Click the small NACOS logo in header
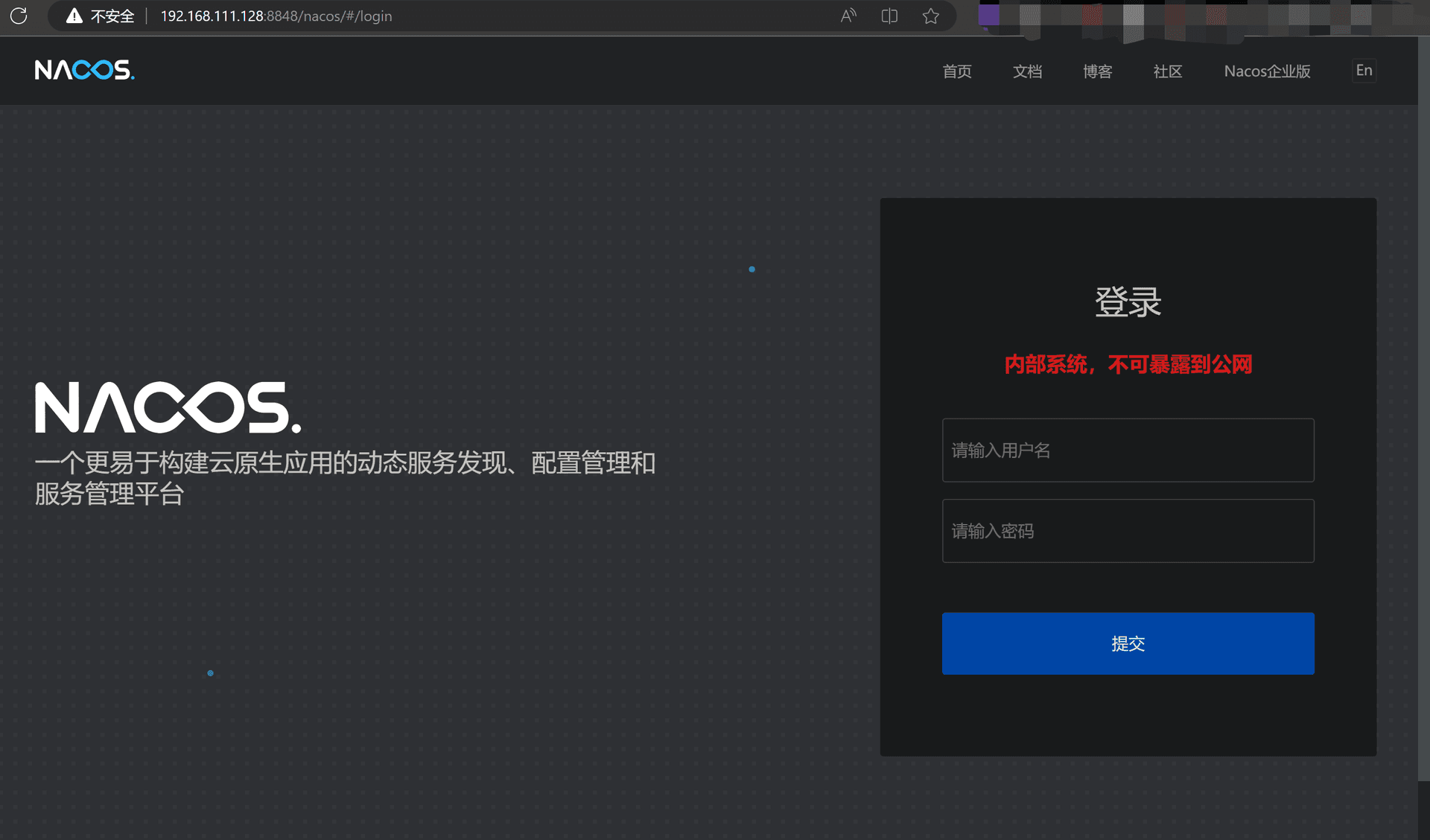The width and height of the screenshot is (1430, 840). point(84,70)
